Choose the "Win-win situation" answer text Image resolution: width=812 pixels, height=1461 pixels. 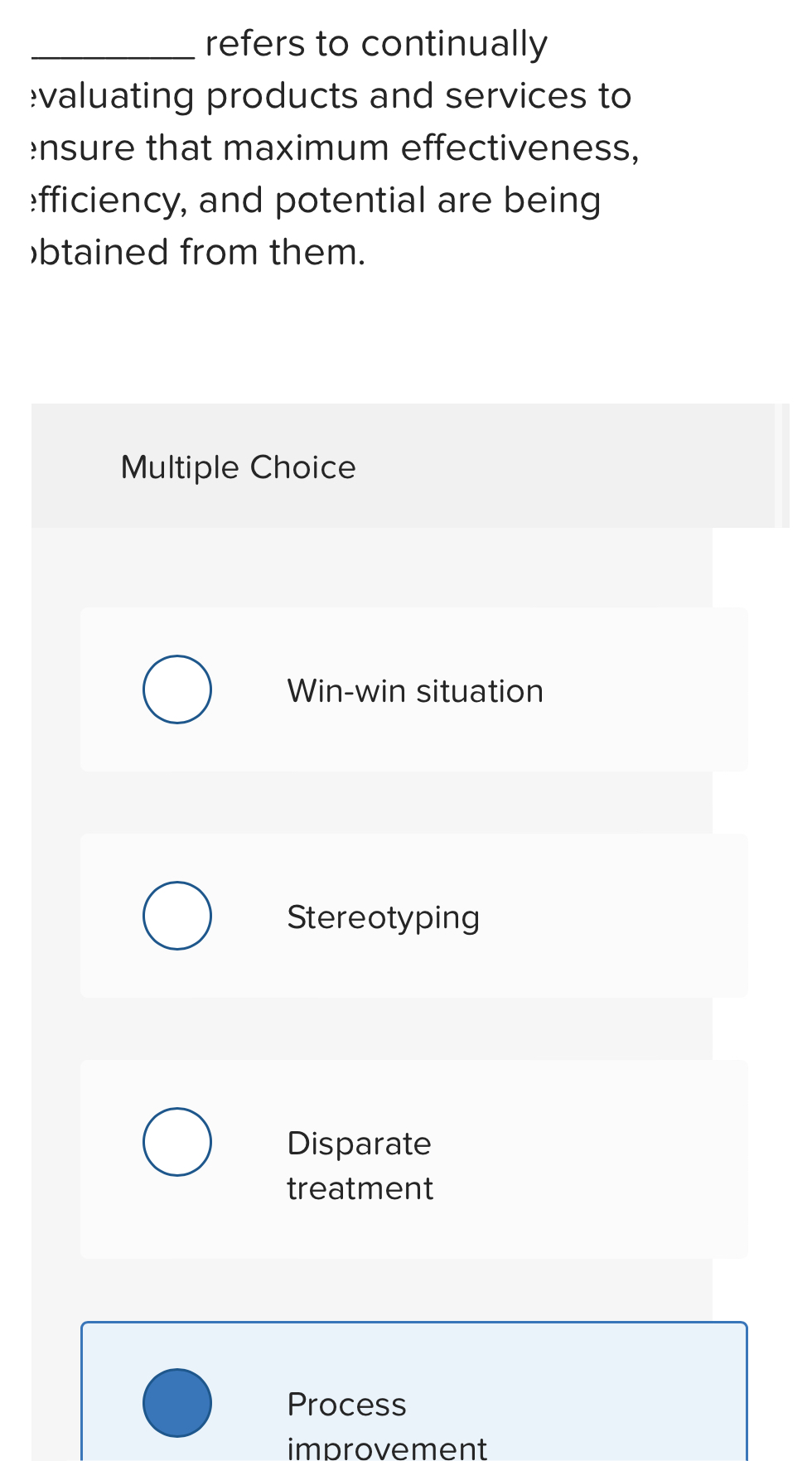415,691
